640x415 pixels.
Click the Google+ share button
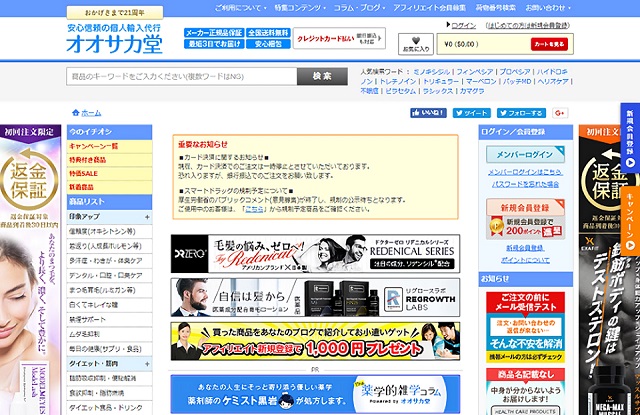coord(560,113)
